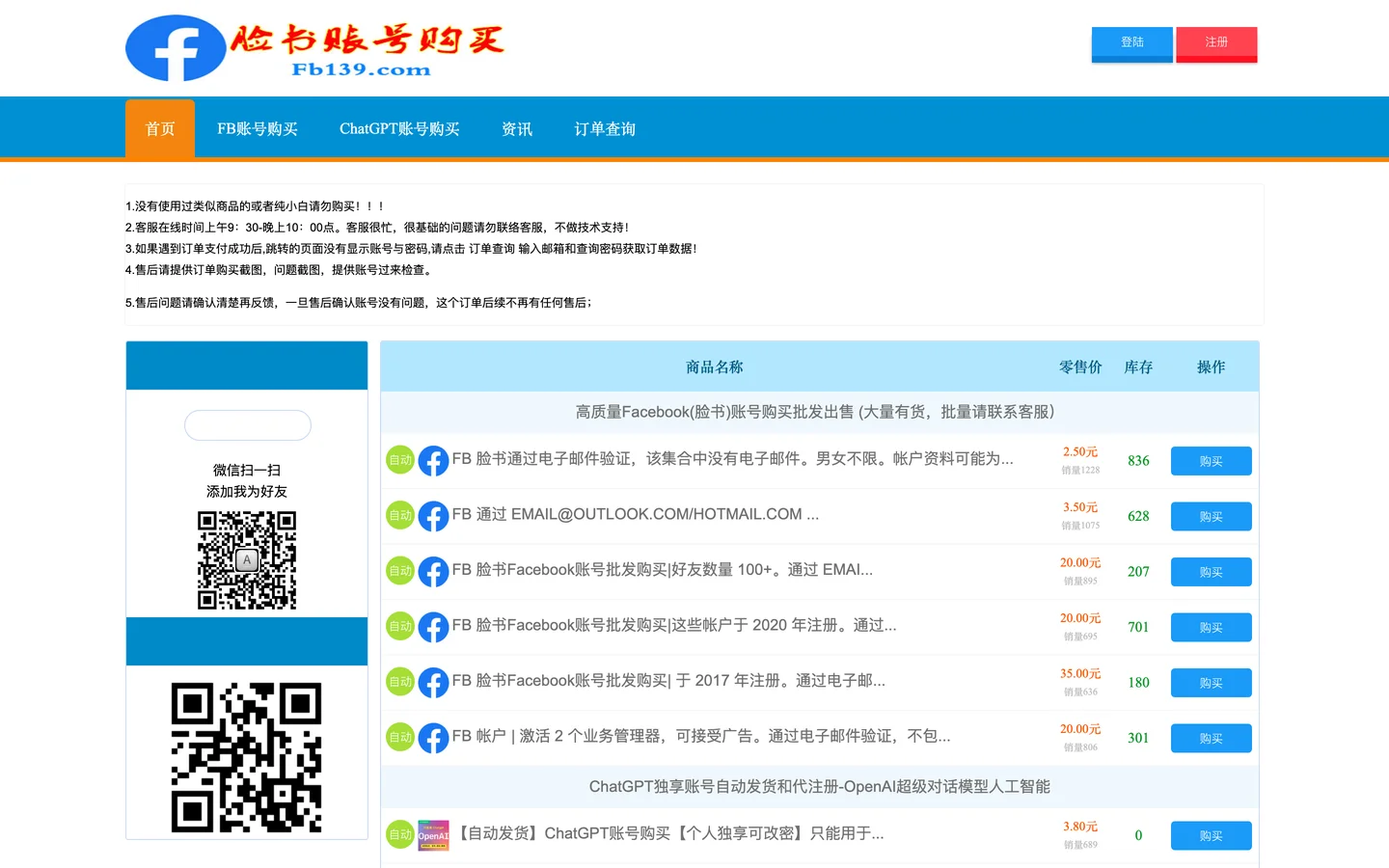Click Facebook icon of OUTLOOK/HOTMAIL product

[x=433, y=516]
